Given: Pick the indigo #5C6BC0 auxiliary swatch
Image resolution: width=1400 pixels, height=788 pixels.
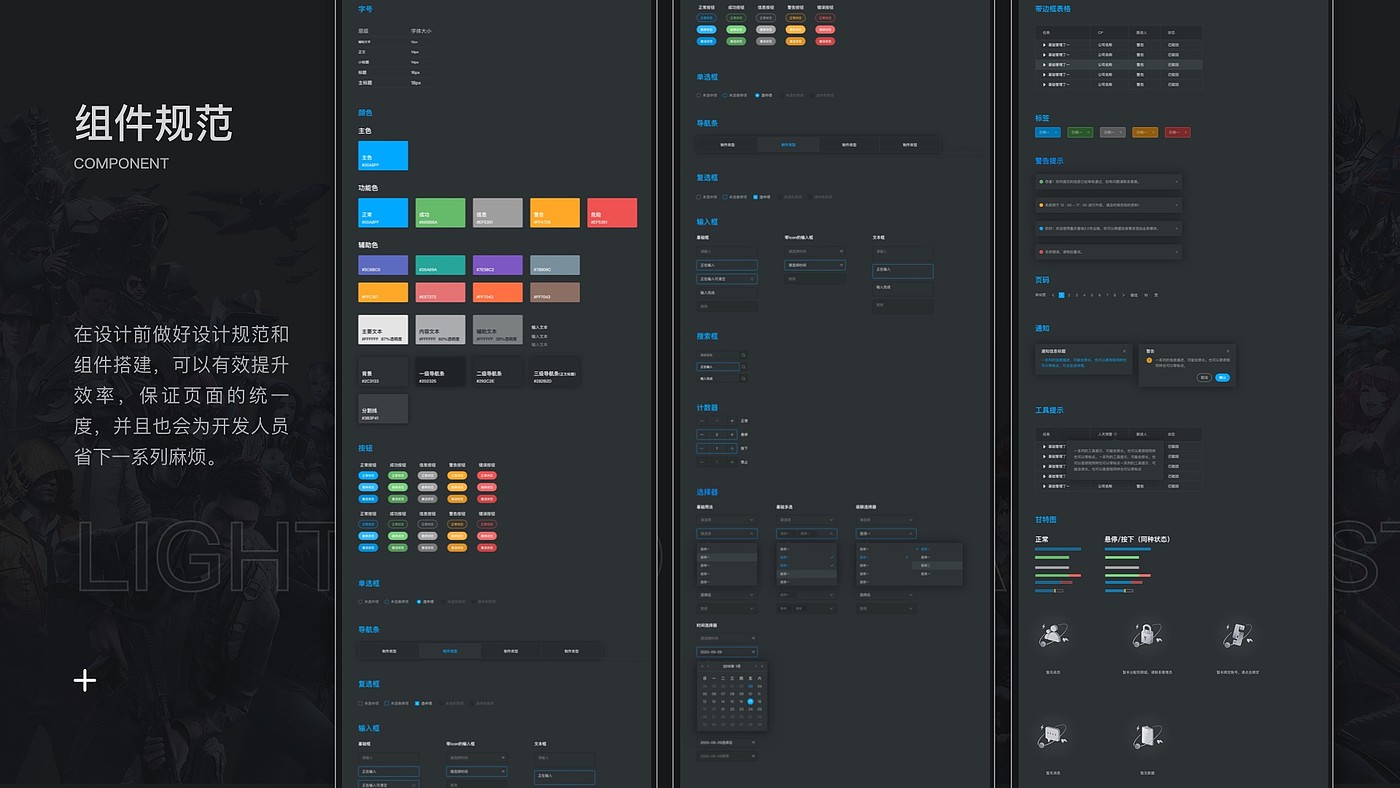Looking at the screenshot, I should pyautogui.click(x=383, y=265).
